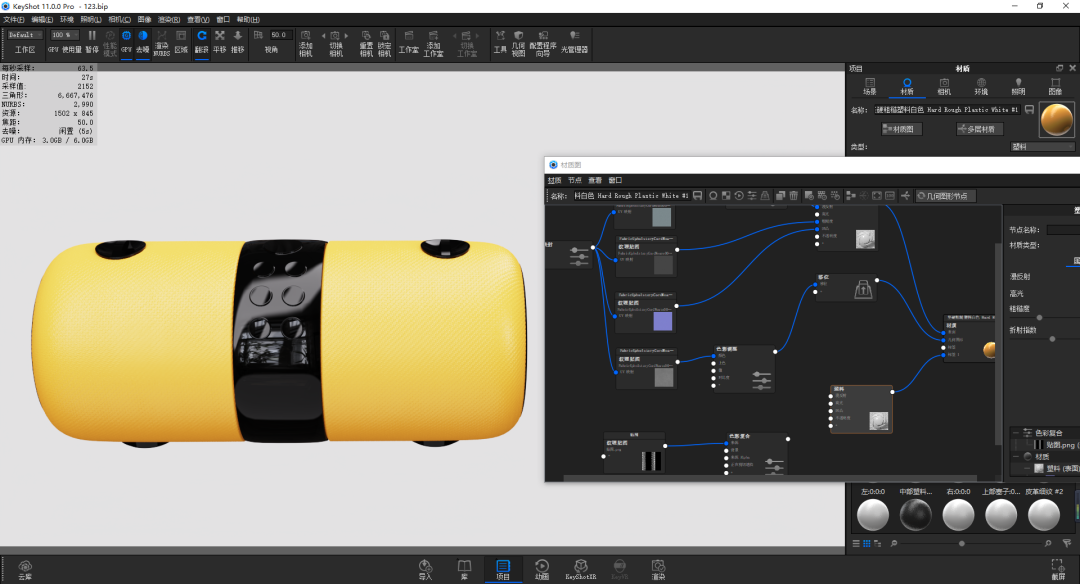Open the Default workspace dropdown

tap(25, 35)
